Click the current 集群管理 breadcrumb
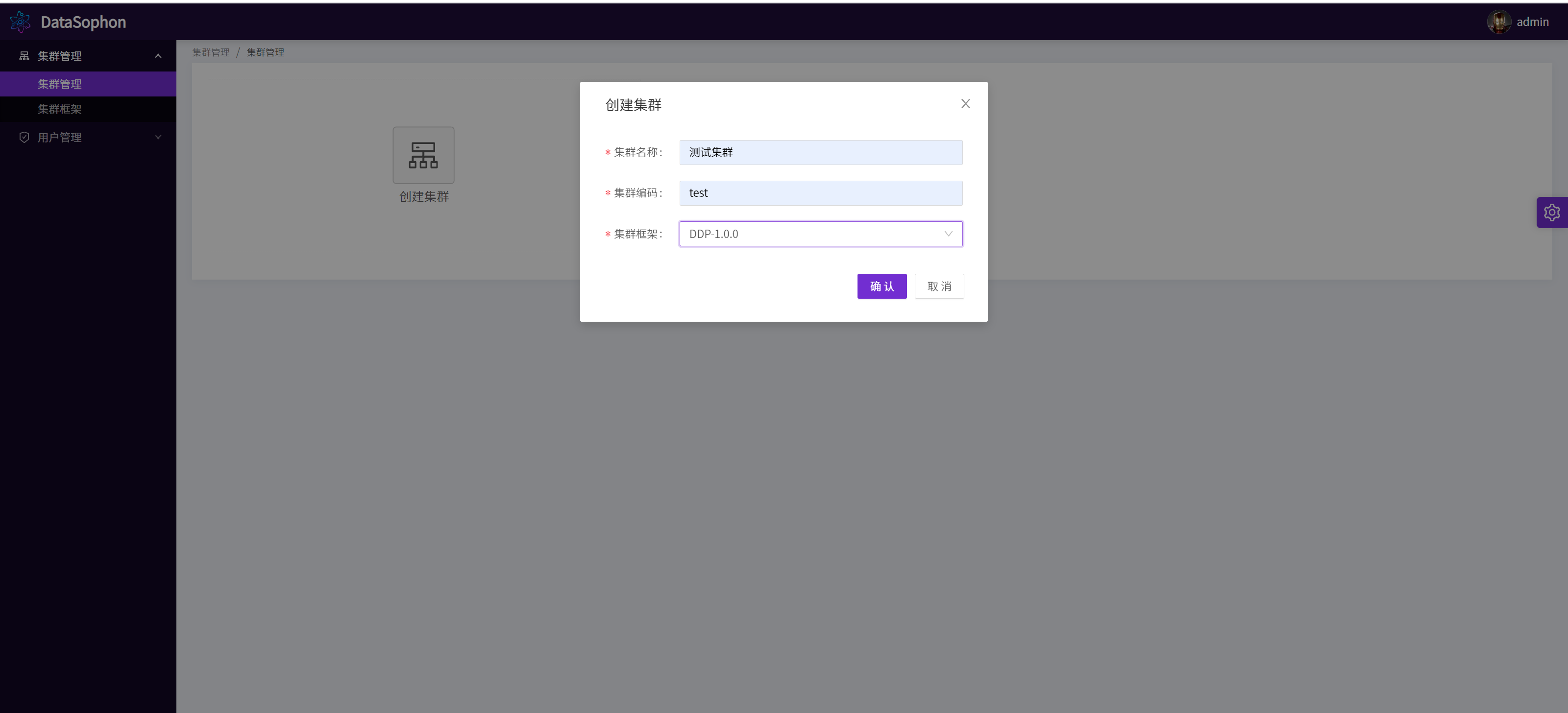The image size is (1568, 713). pyautogui.click(x=266, y=52)
